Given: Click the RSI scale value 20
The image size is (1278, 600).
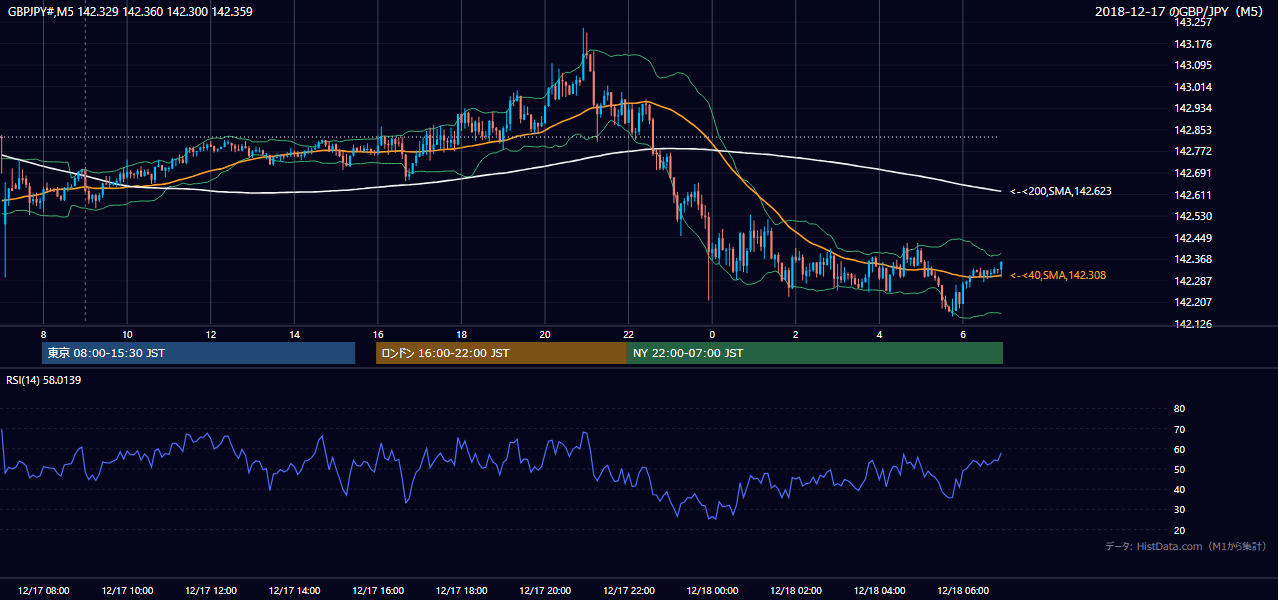Looking at the screenshot, I should [x=1179, y=531].
